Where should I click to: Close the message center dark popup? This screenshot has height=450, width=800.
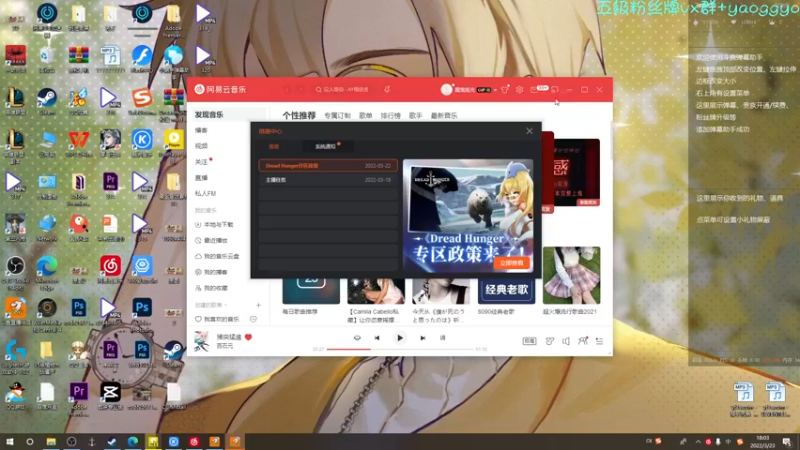pos(529,131)
